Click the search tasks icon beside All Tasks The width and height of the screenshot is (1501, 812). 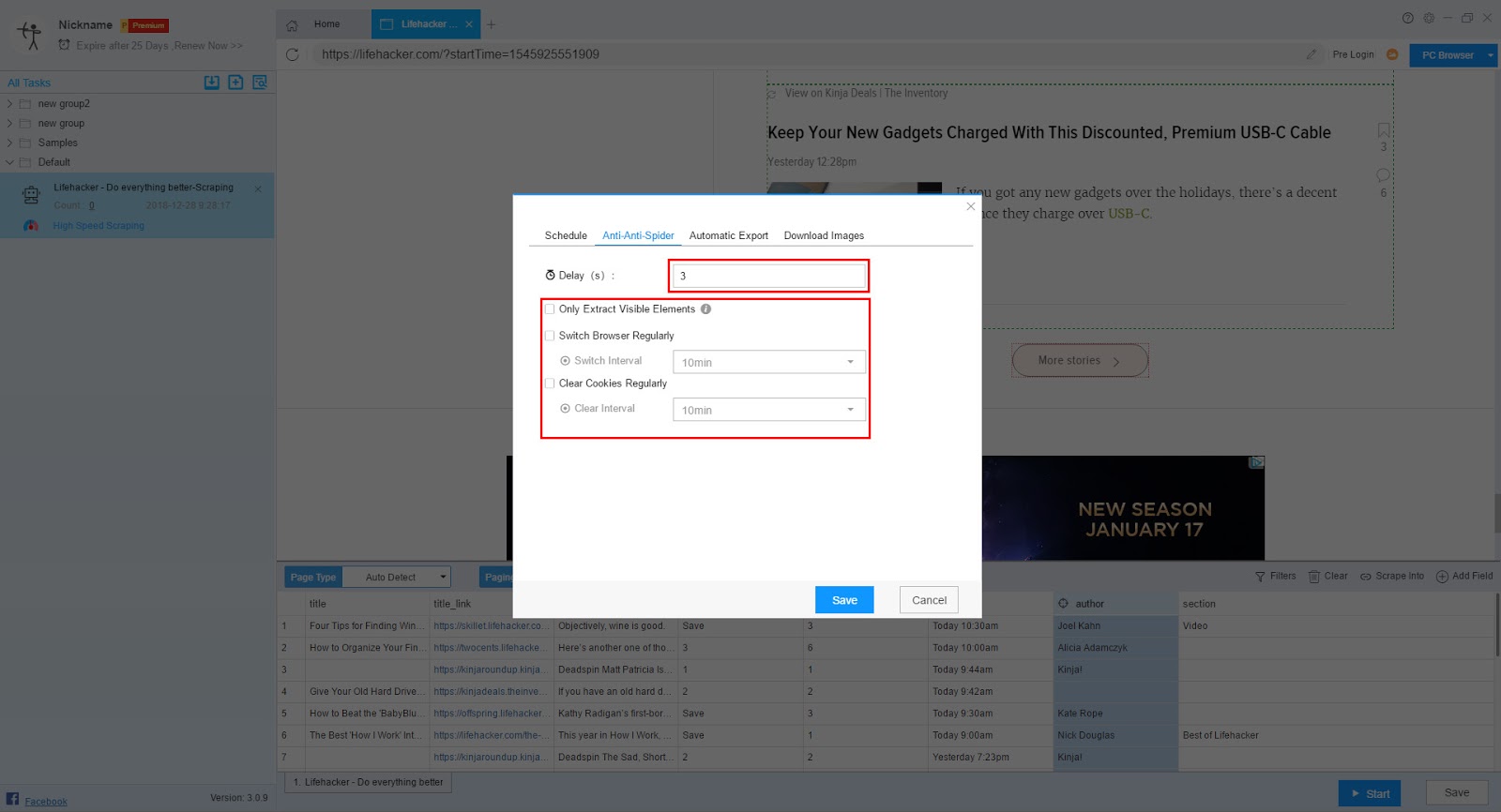tap(260, 83)
